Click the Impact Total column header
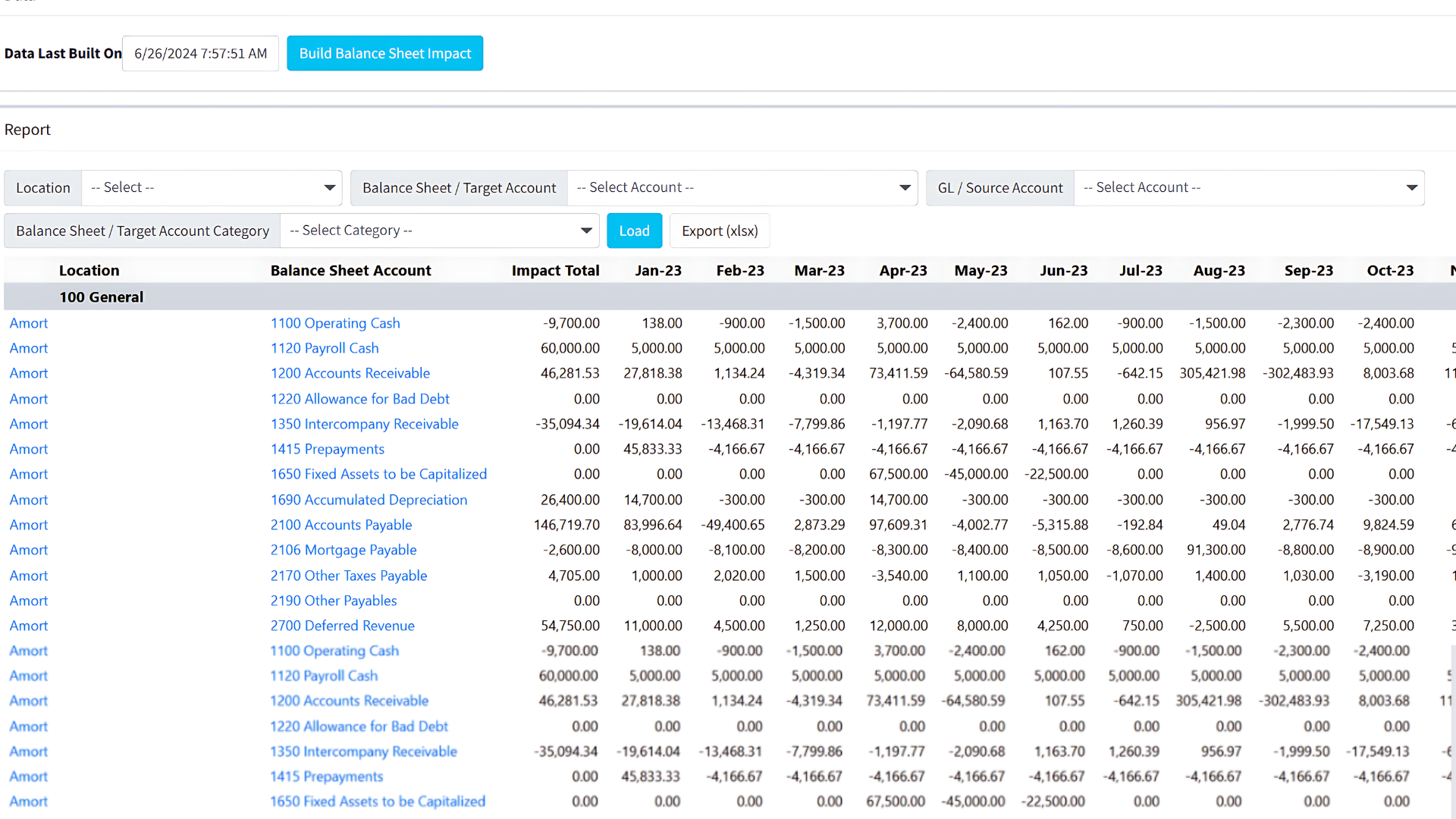Screen dimensions: 1456x819 coord(556,270)
